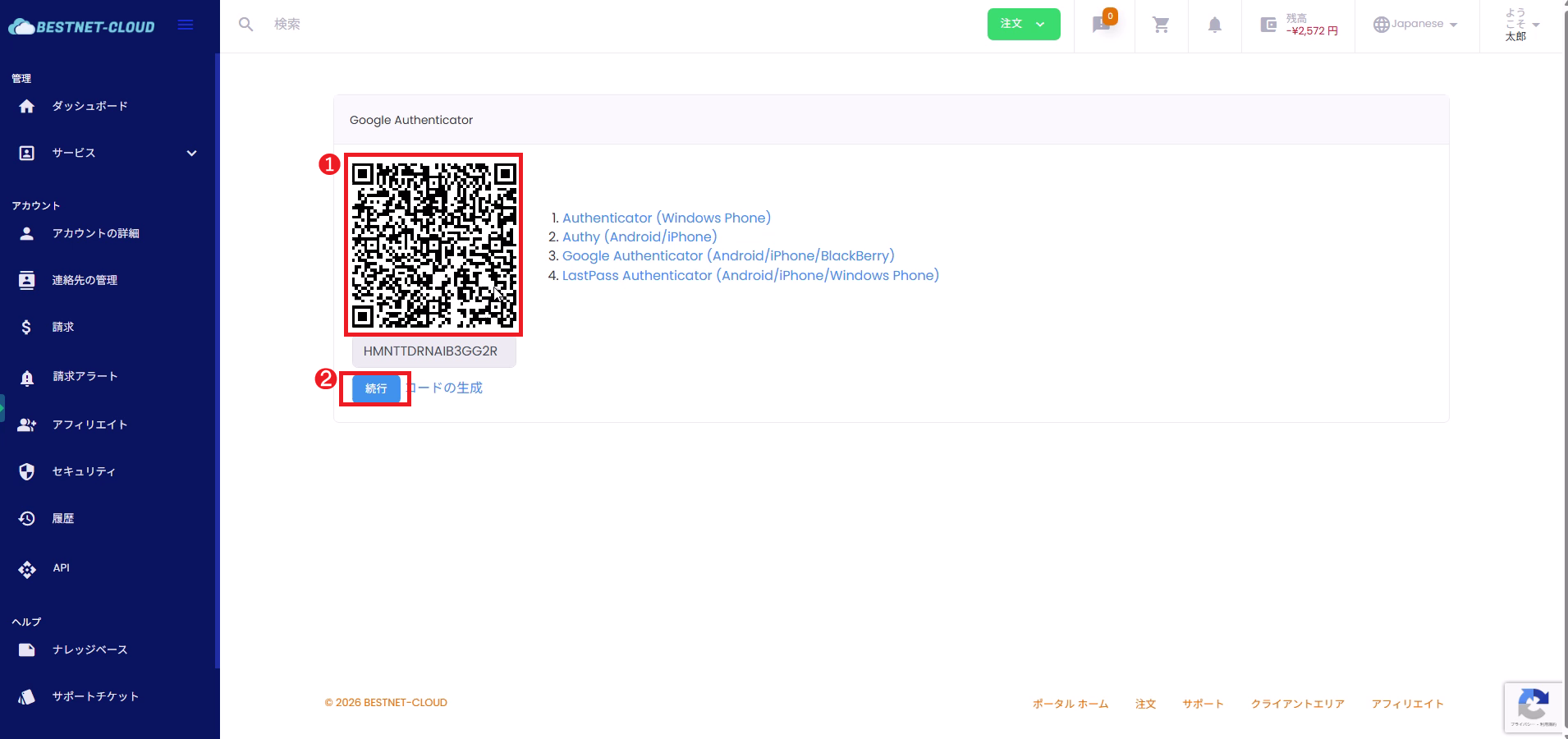
Task: Go to アカウントの詳細 in sidebar
Action: (x=95, y=234)
